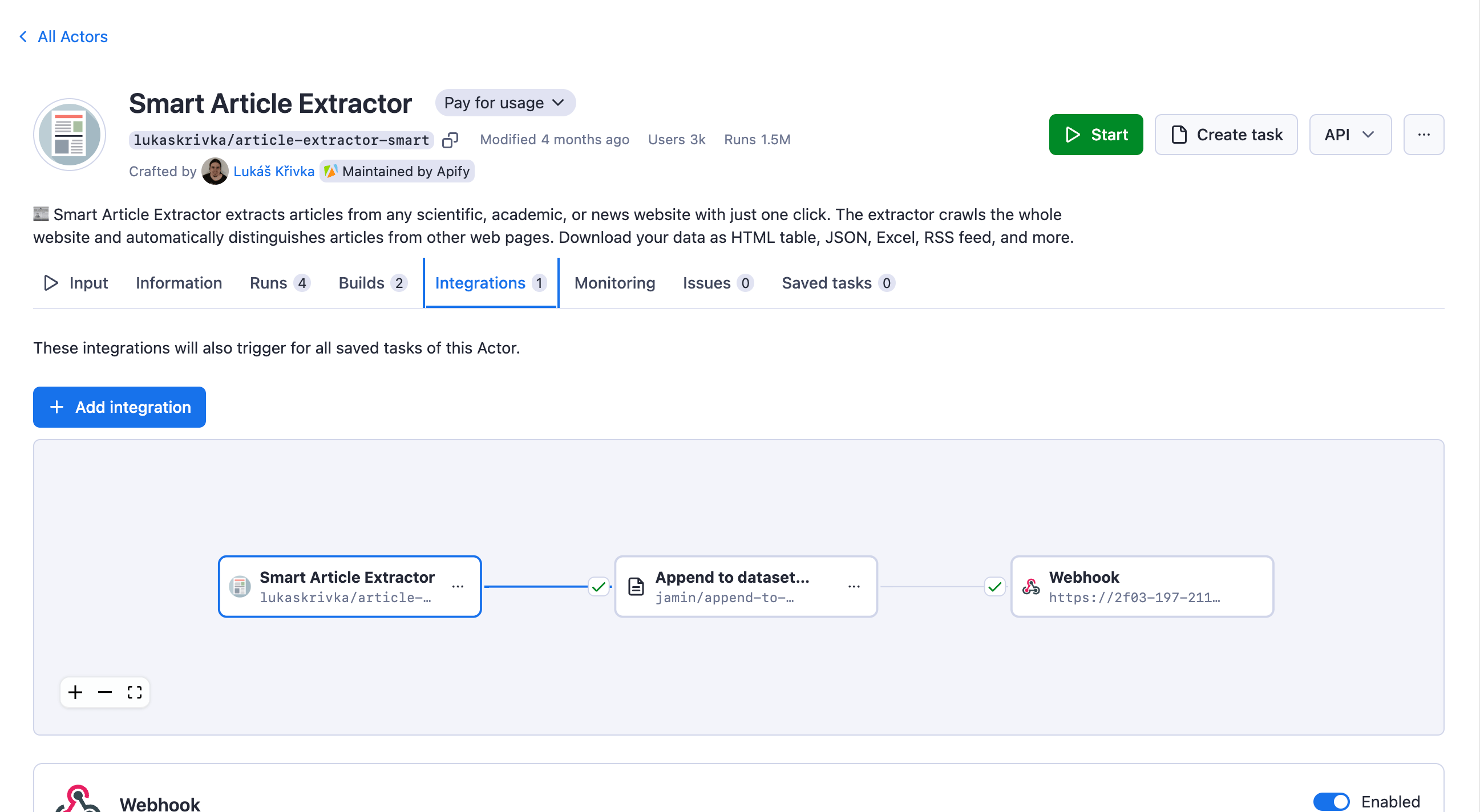Open the Monitoring tab
The width and height of the screenshot is (1480, 812).
pos(614,283)
